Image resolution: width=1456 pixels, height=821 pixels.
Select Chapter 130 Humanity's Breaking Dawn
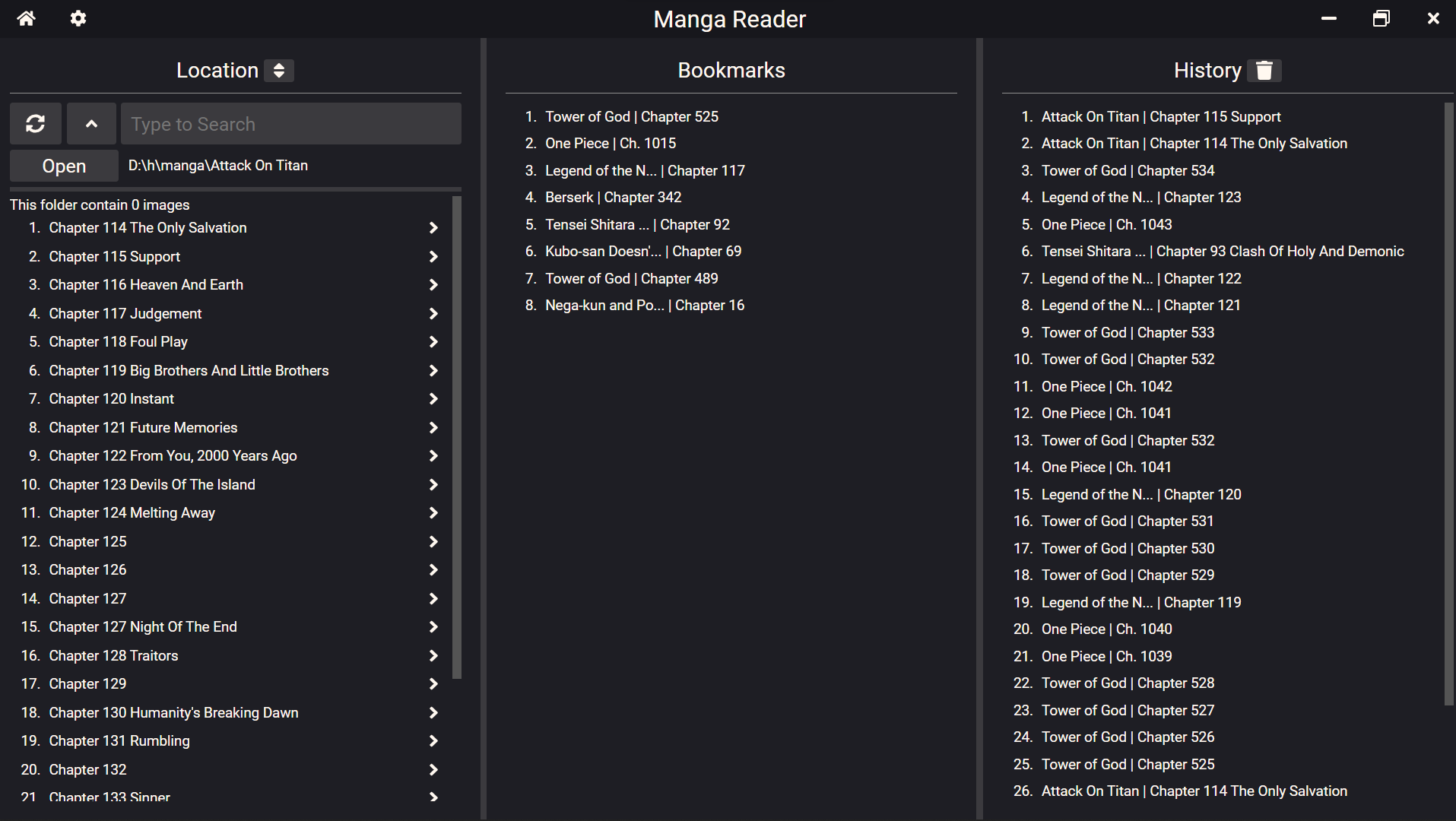click(x=173, y=713)
